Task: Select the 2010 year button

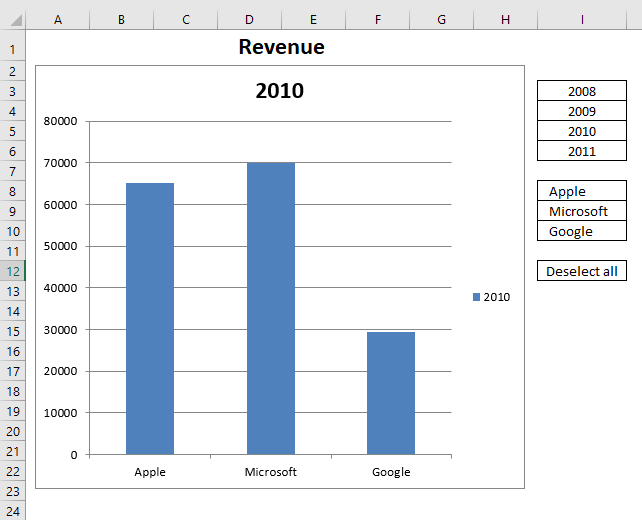Action: coord(581,131)
